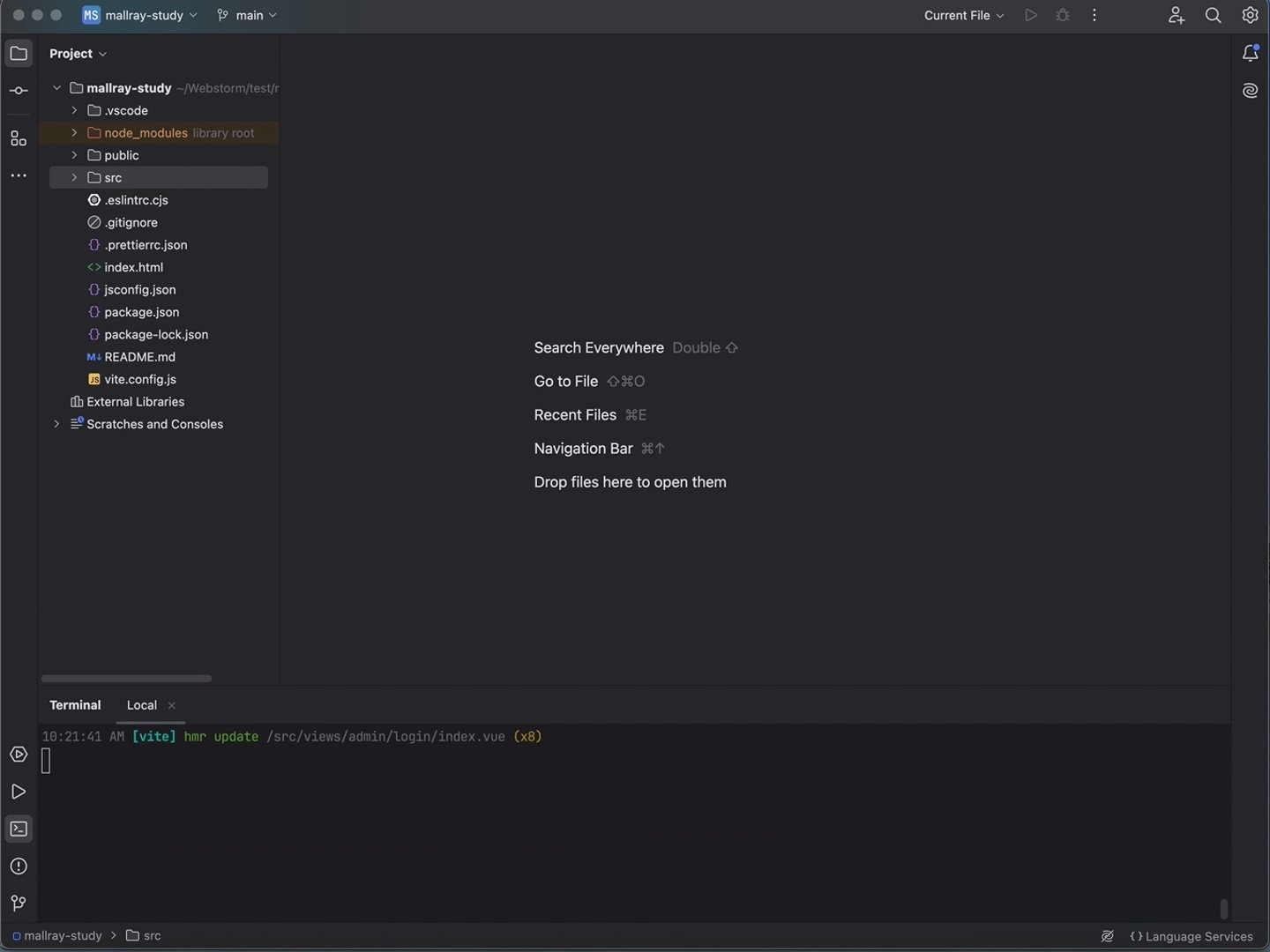Open the main branch dropdown
The image size is (1270, 952).
pyautogui.click(x=247, y=15)
